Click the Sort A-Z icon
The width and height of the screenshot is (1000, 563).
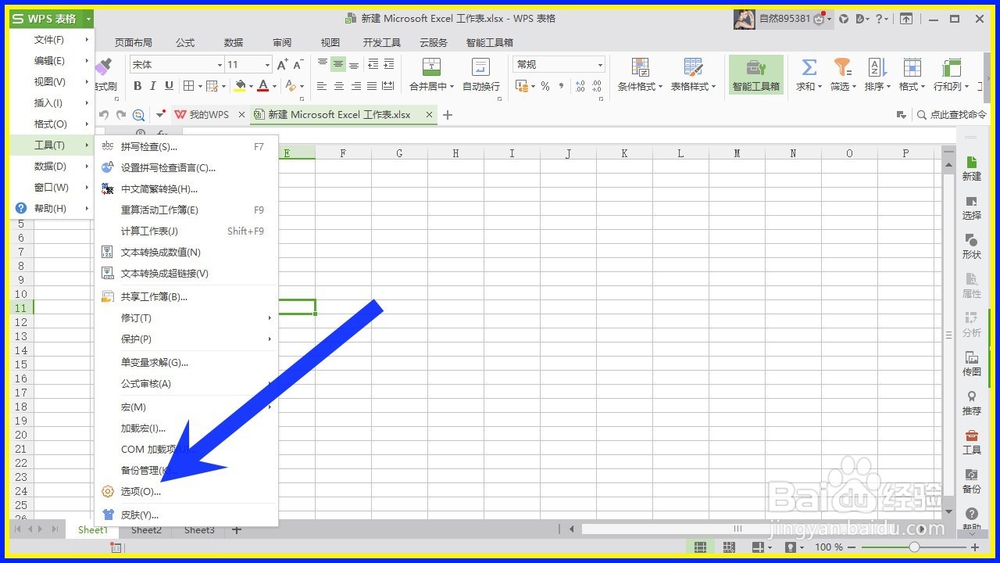tap(877, 66)
